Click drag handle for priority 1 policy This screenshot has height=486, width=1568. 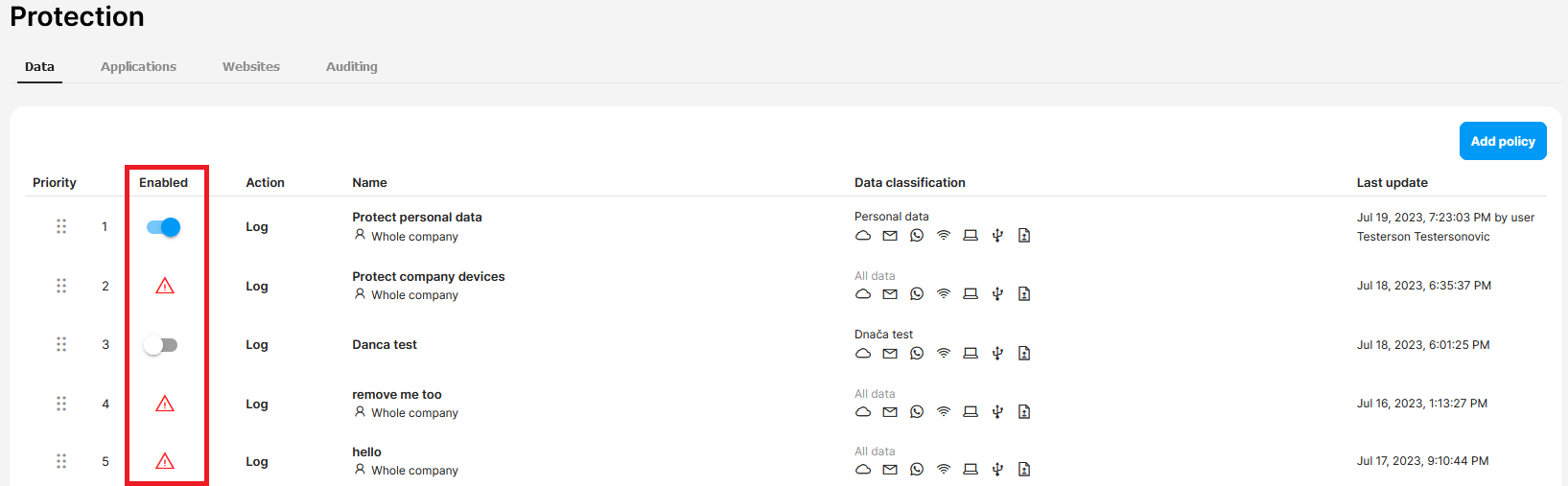pyautogui.click(x=61, y=226)
